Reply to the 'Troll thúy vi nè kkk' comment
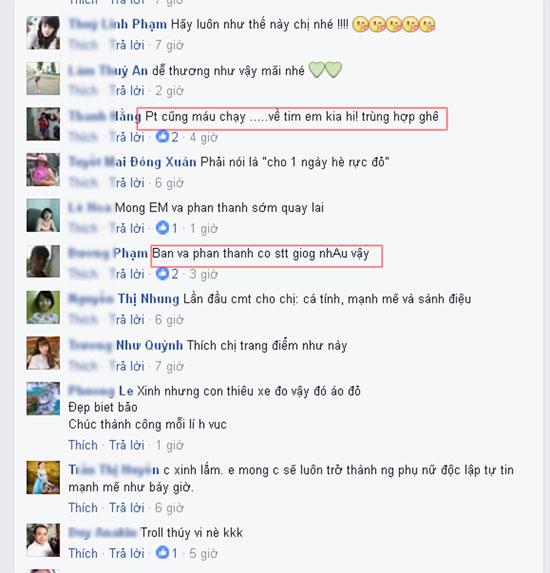Image resolution: width=550 pixels, height=573 pixels. (127, 553)
